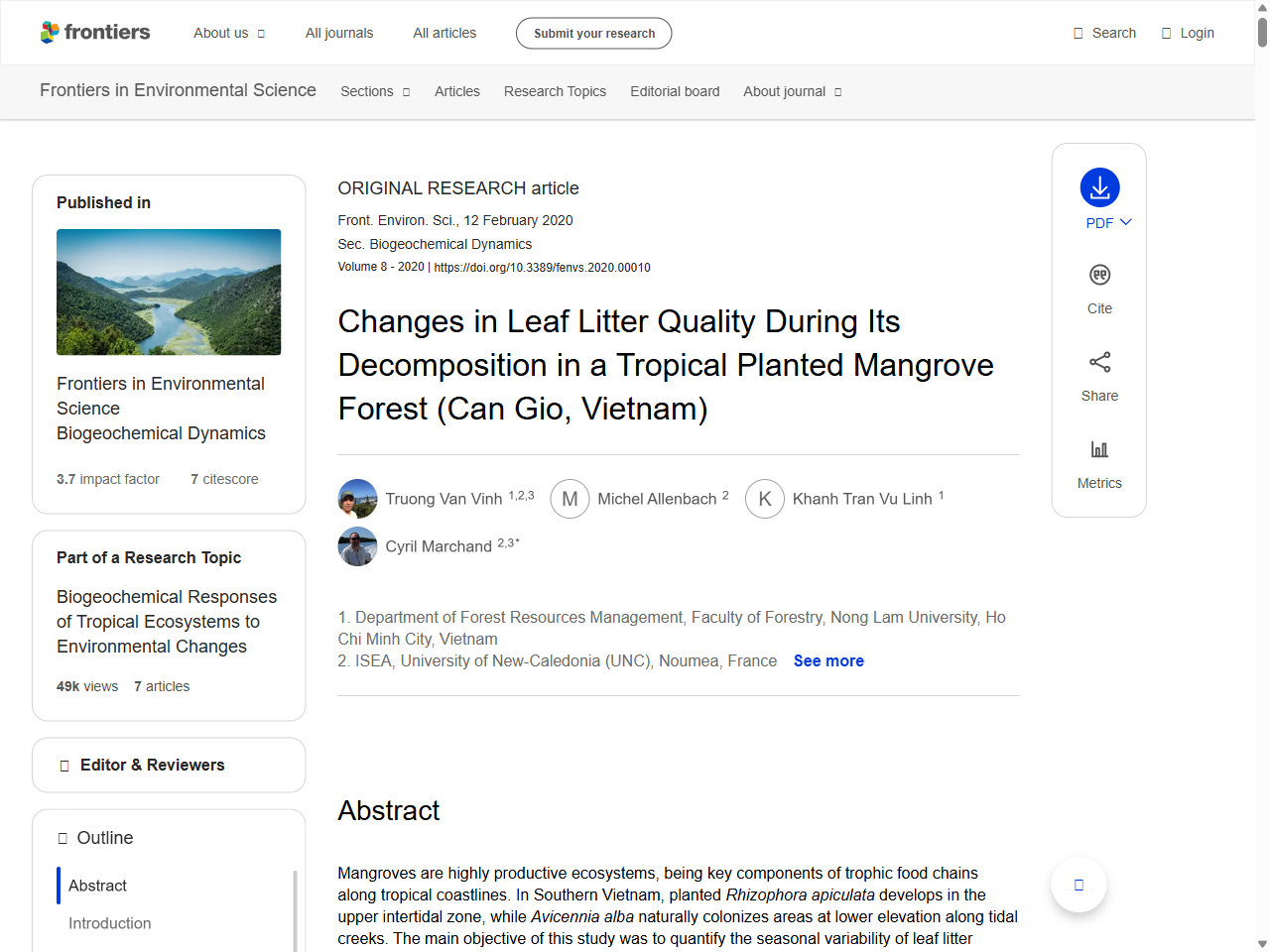Select Introduction in the outline
Viewport: 1270px width, 952px height.
tap(110, 923)
